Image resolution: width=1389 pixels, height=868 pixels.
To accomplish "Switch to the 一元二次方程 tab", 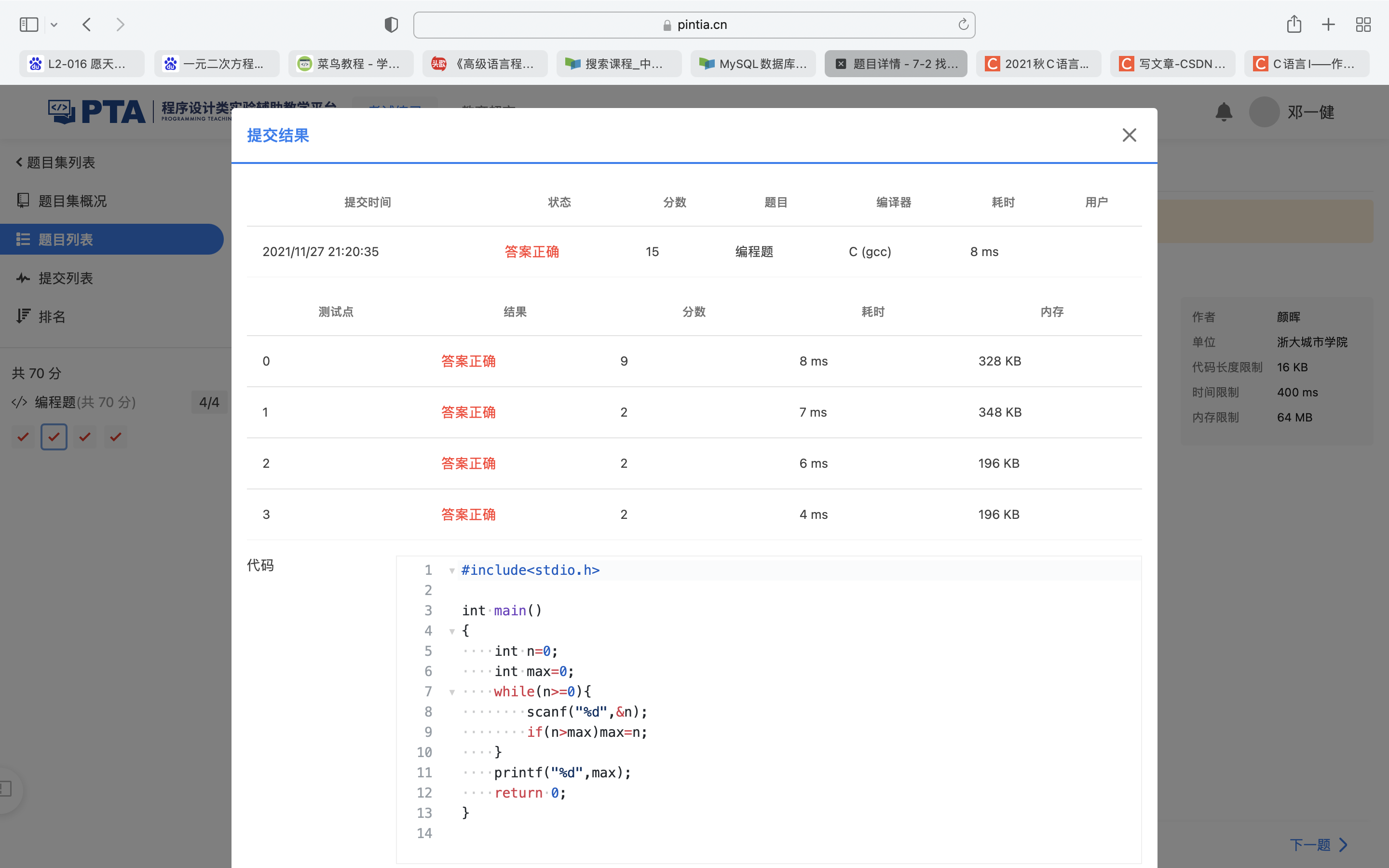I will click(x=217, y=64).
